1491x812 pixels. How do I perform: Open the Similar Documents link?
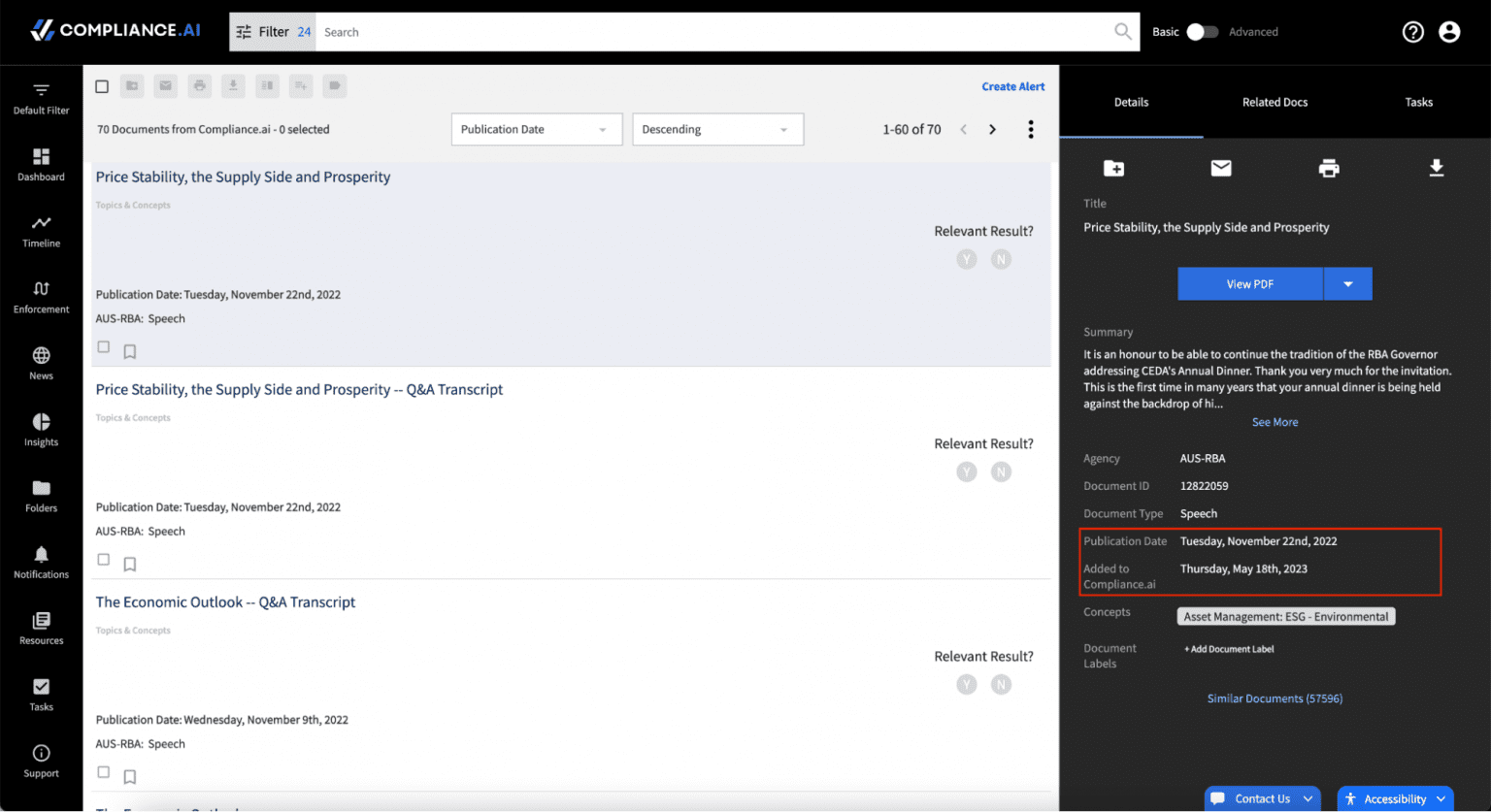[x=1275, y=698]
